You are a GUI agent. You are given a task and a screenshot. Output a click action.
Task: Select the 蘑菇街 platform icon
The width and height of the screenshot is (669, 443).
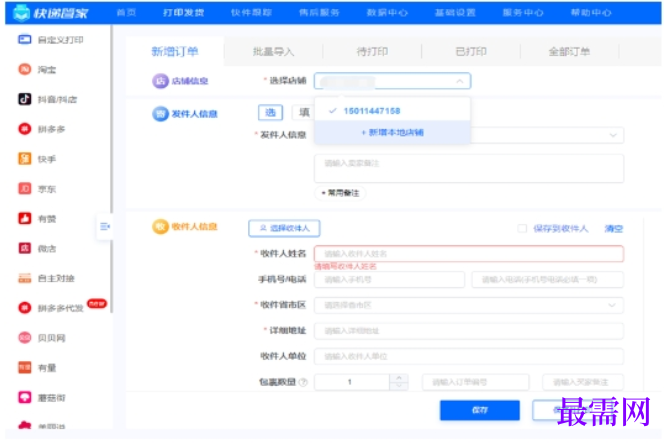(x=24, y=397)
